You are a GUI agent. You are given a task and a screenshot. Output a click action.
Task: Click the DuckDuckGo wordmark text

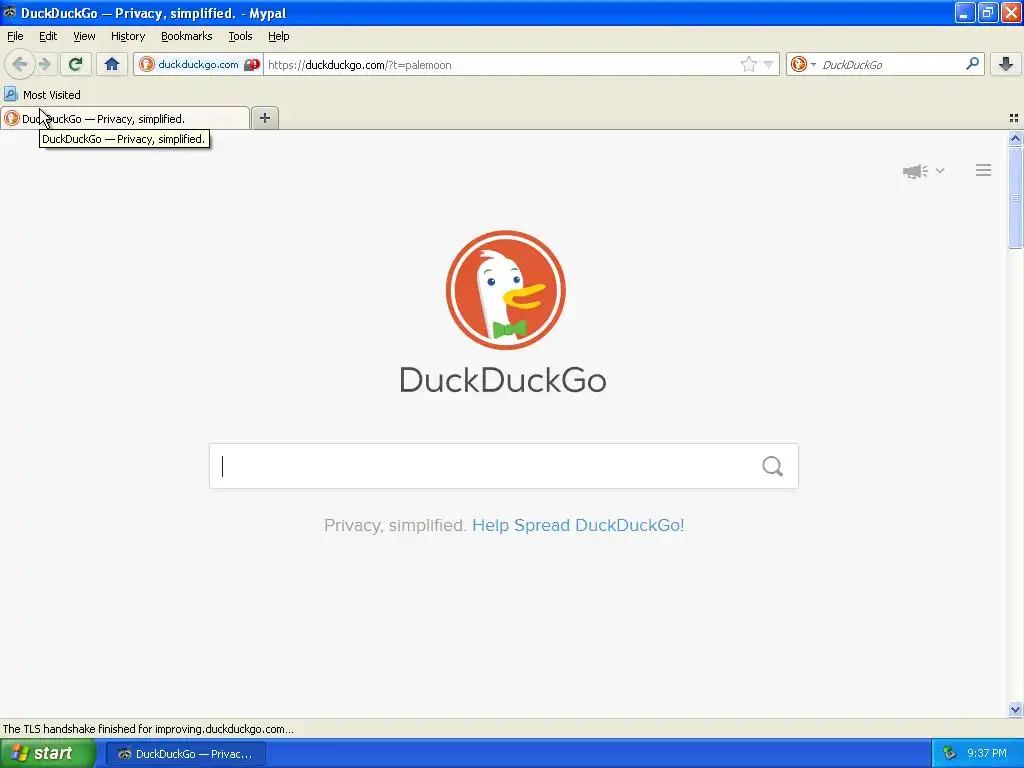pos(503,380)
